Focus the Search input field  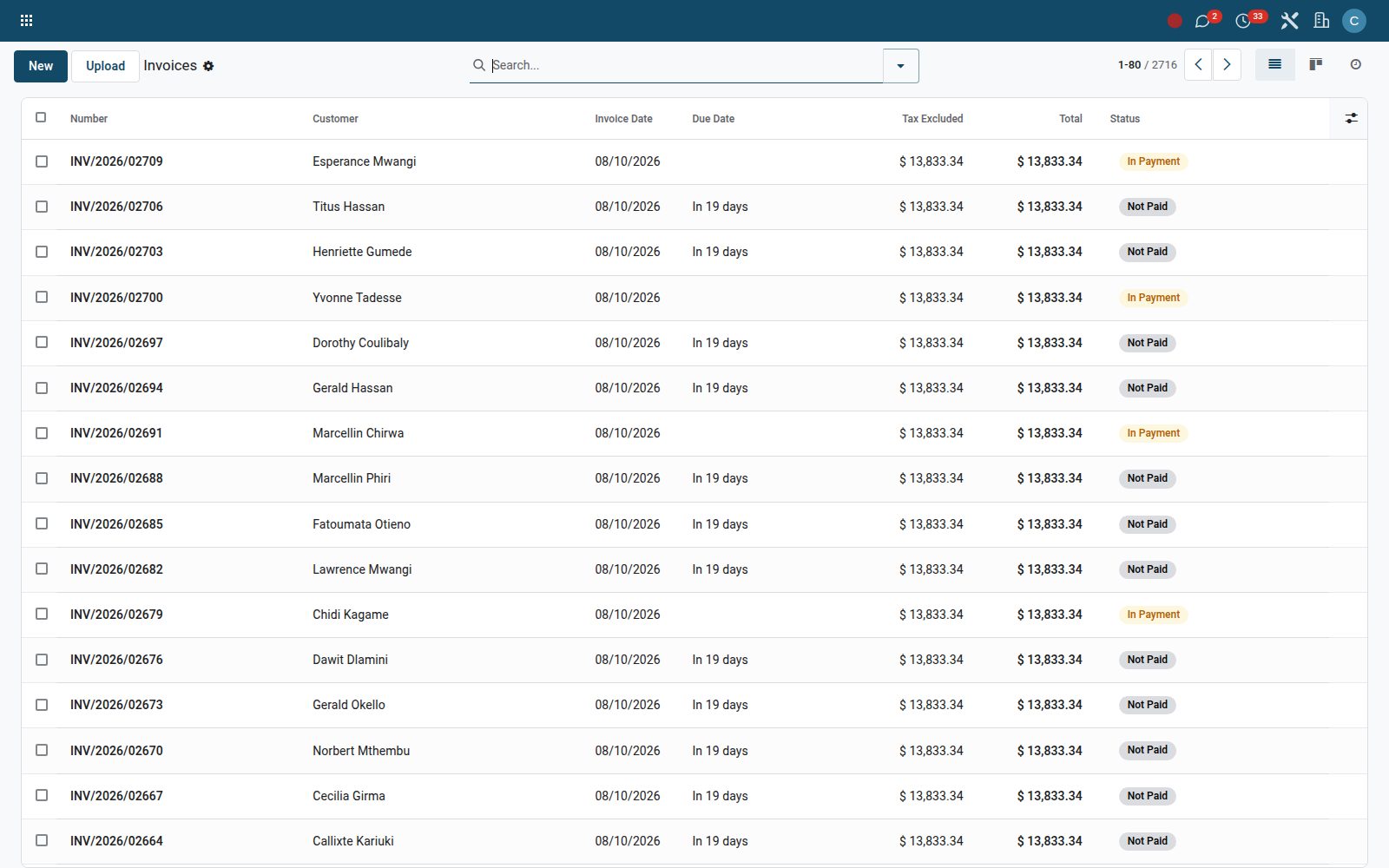point(686,65)
